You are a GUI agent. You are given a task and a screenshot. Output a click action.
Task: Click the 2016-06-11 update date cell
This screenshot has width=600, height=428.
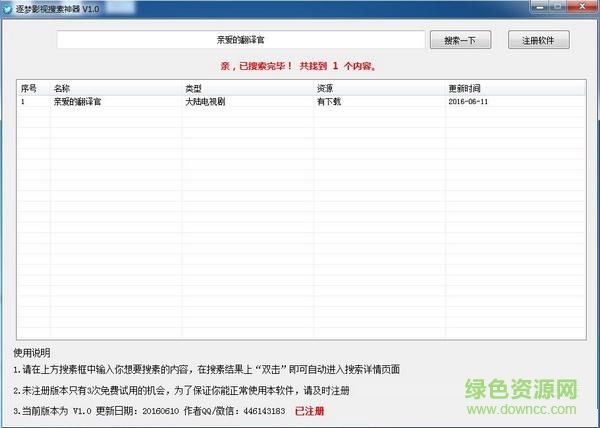tap(468, 102)
